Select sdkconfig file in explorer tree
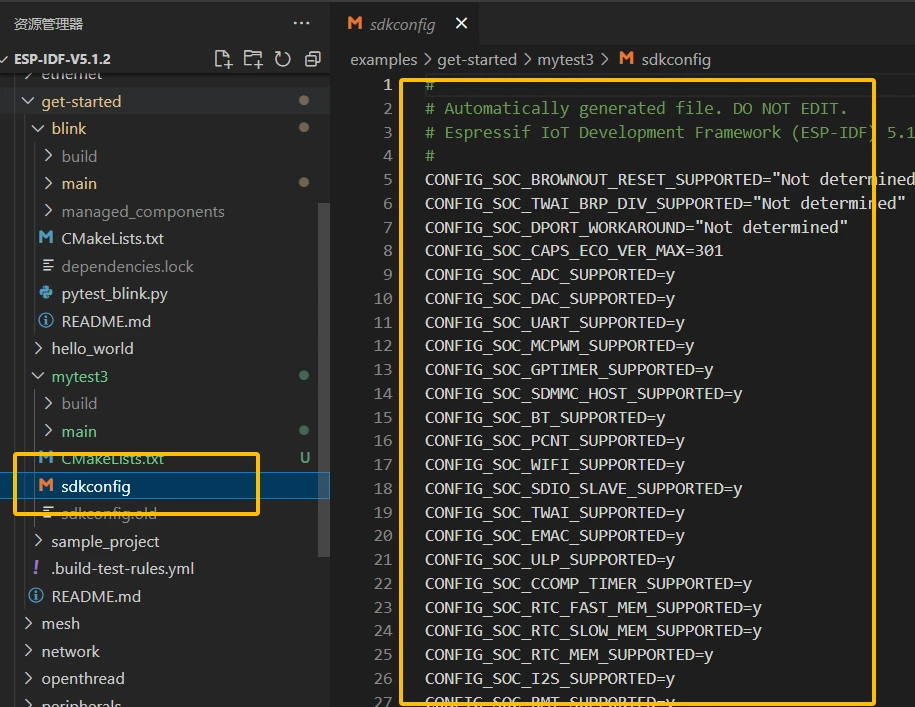The height and width of the screenshot is (707, 915). (96, 486)
